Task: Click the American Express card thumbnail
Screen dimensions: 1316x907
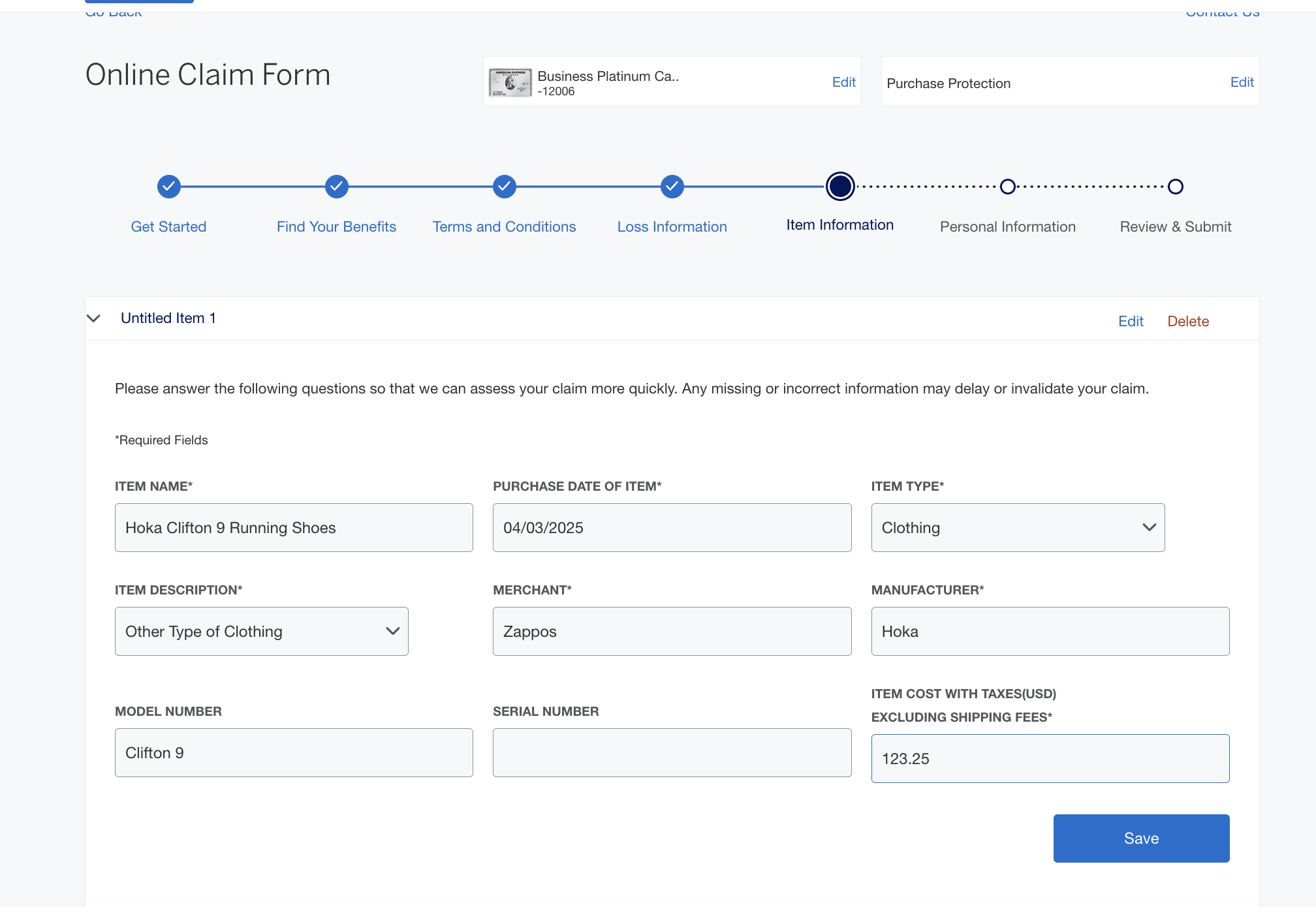Action: click(x=510, y=82)
